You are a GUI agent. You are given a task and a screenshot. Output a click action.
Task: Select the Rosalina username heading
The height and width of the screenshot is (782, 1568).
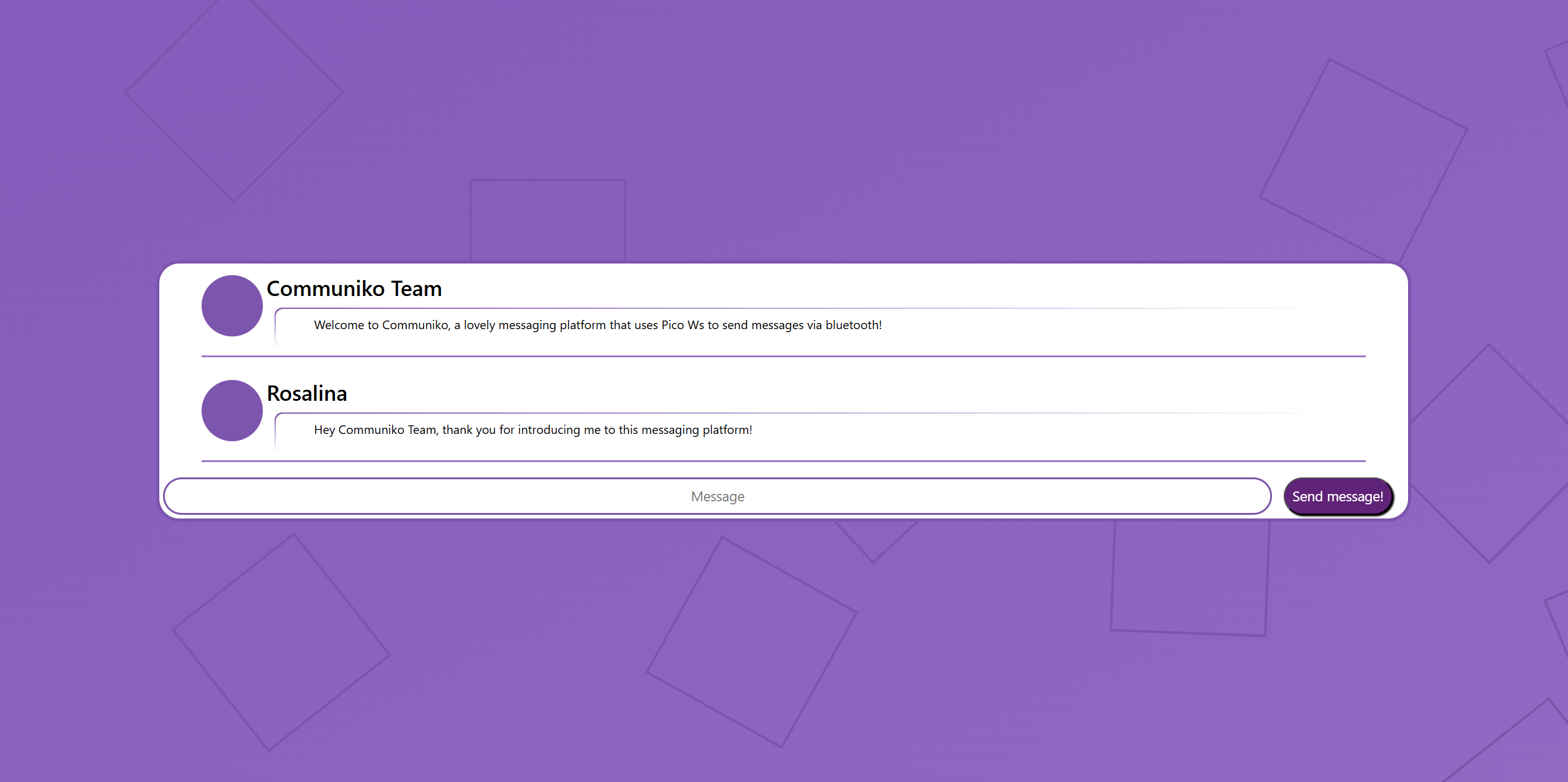(x=307, y=393)
